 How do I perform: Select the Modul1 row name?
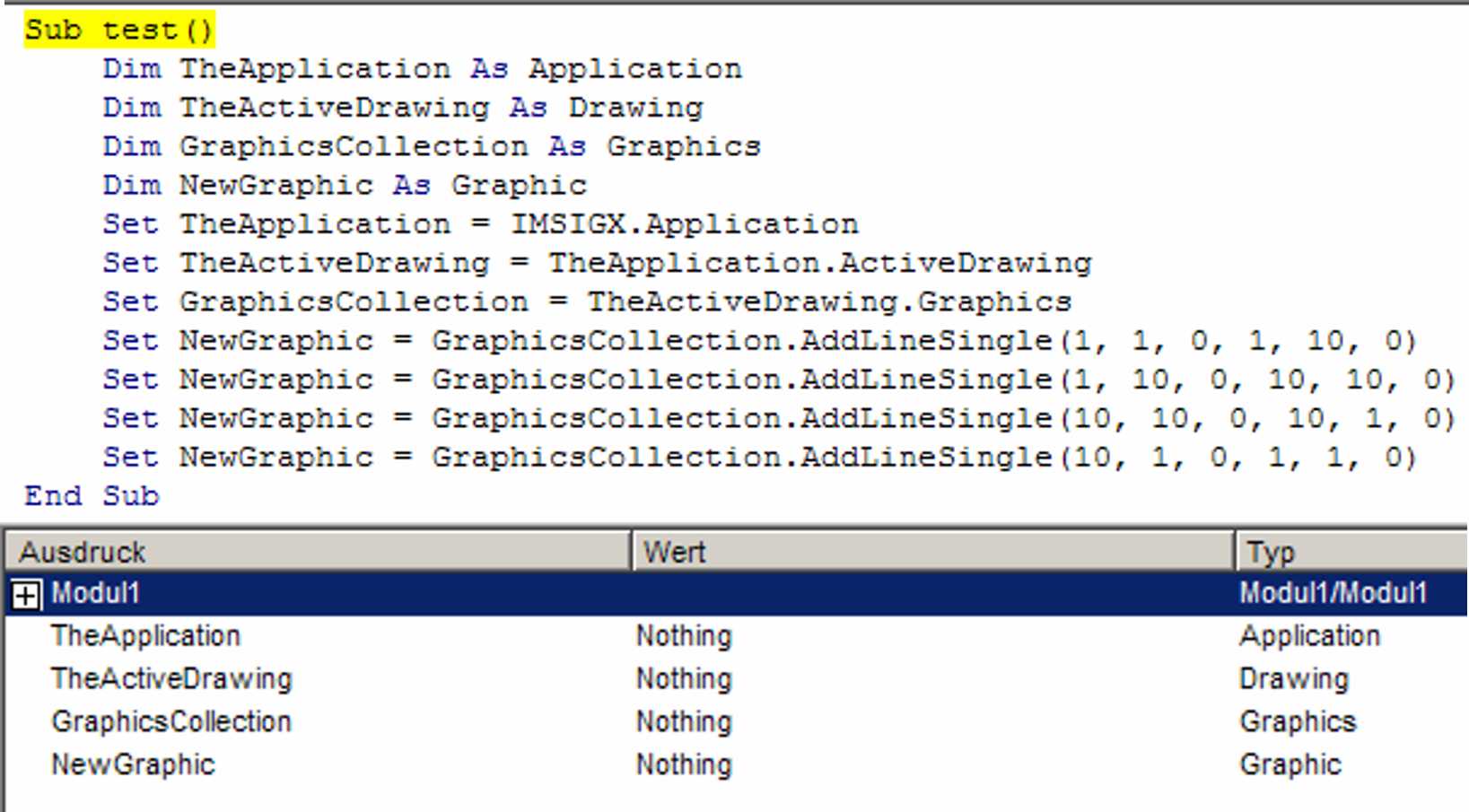click(x=95, y=593)
